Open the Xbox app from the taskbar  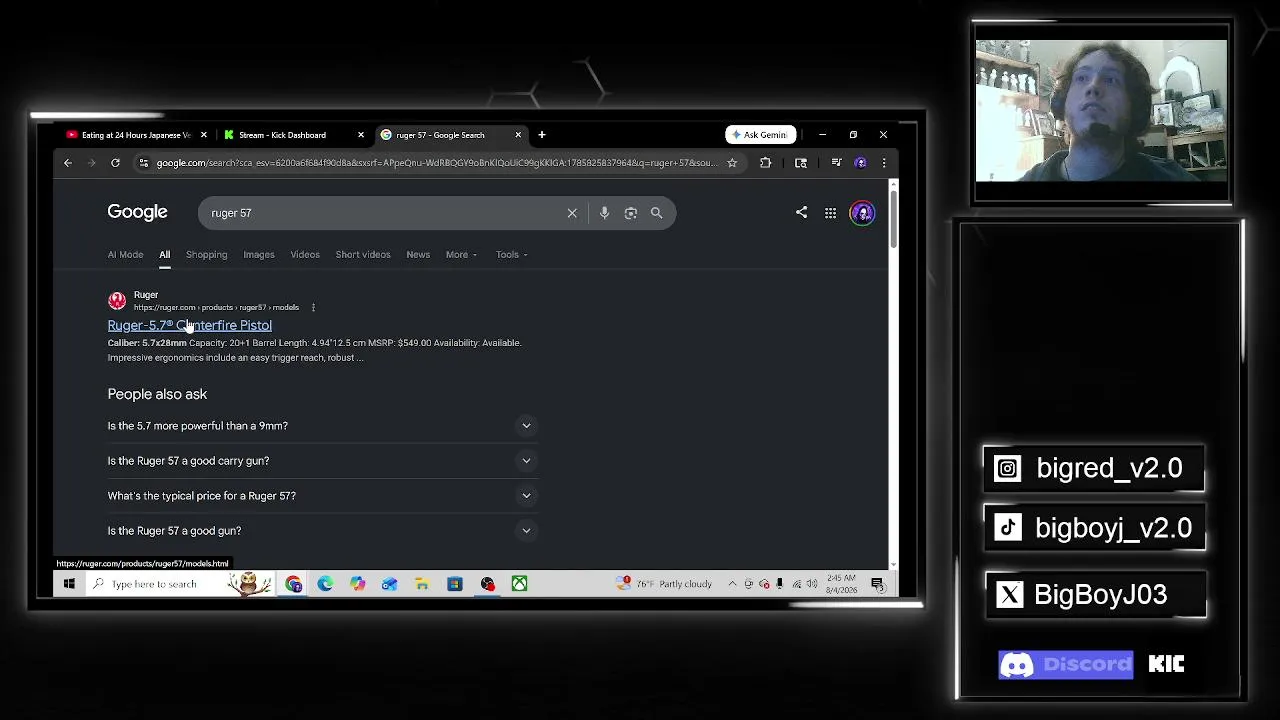pyautogui.click(x=519, y=584)
